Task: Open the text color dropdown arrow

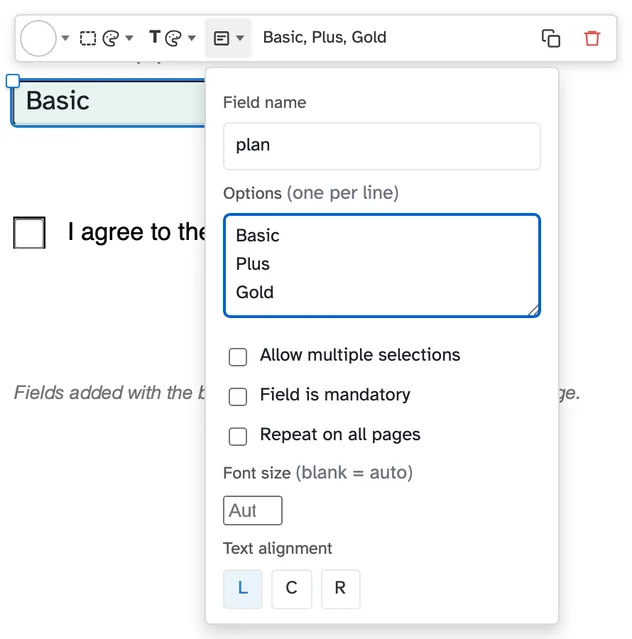Action: point(192,38)
